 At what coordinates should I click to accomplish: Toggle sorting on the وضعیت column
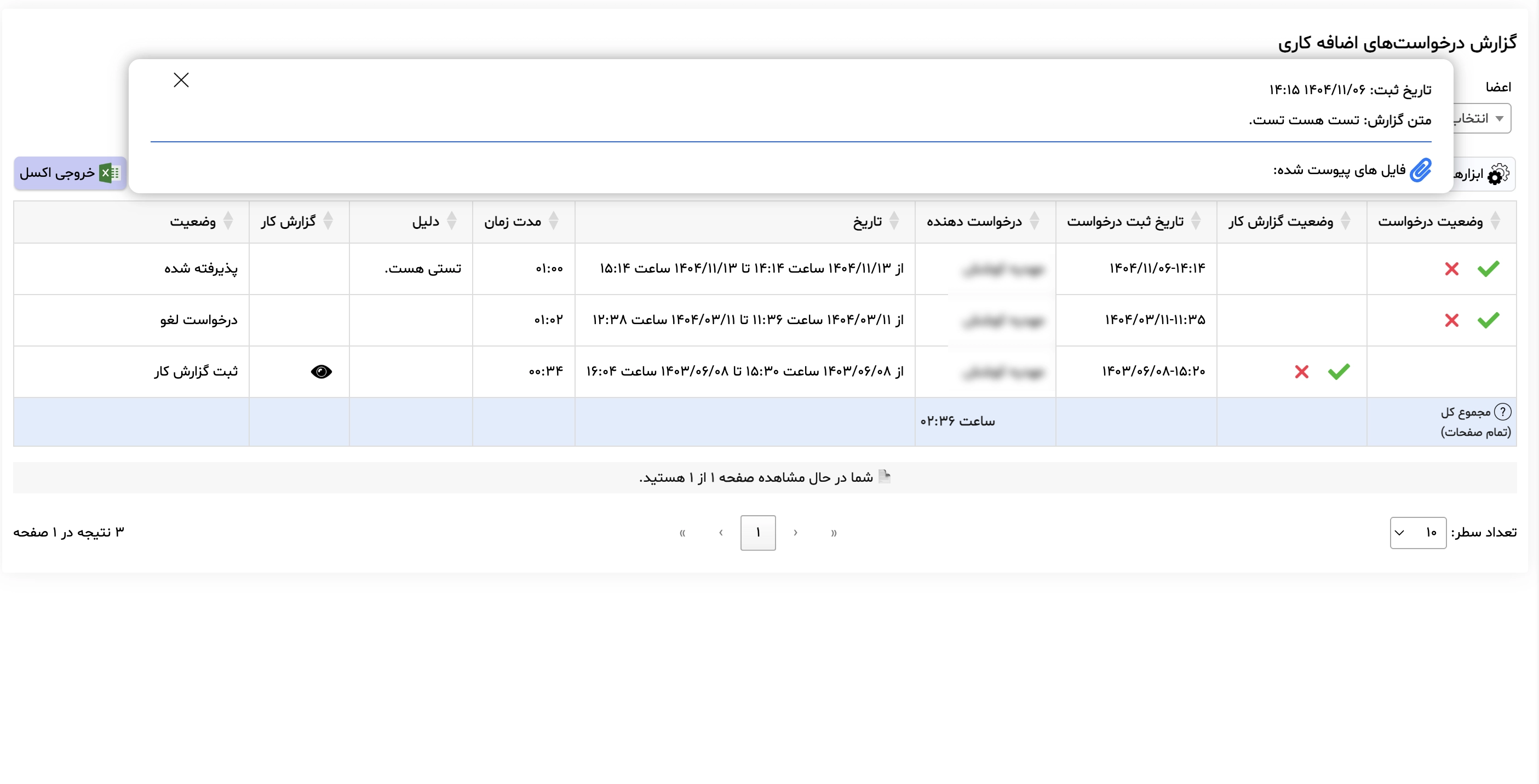(x=229, y=221)
